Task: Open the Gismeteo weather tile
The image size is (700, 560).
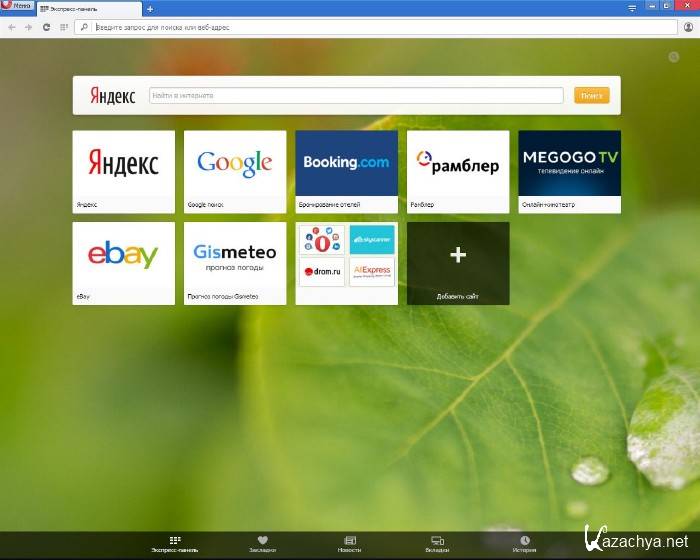Action: (x=234, y=256)
